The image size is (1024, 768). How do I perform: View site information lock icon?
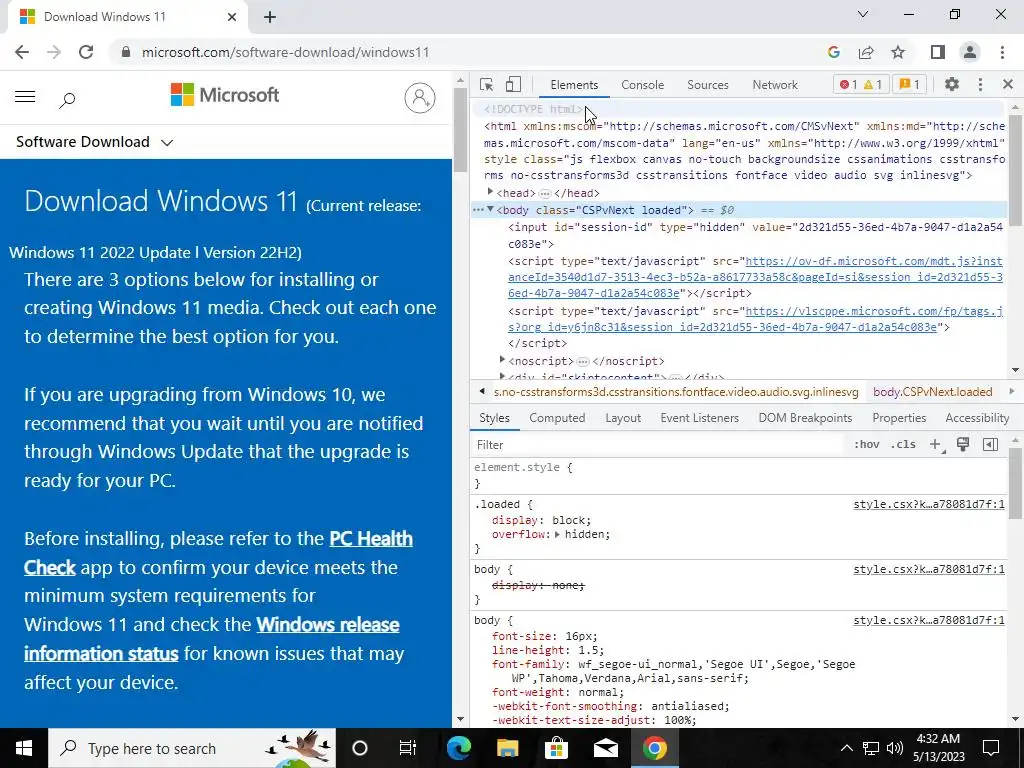coord(126,52)
